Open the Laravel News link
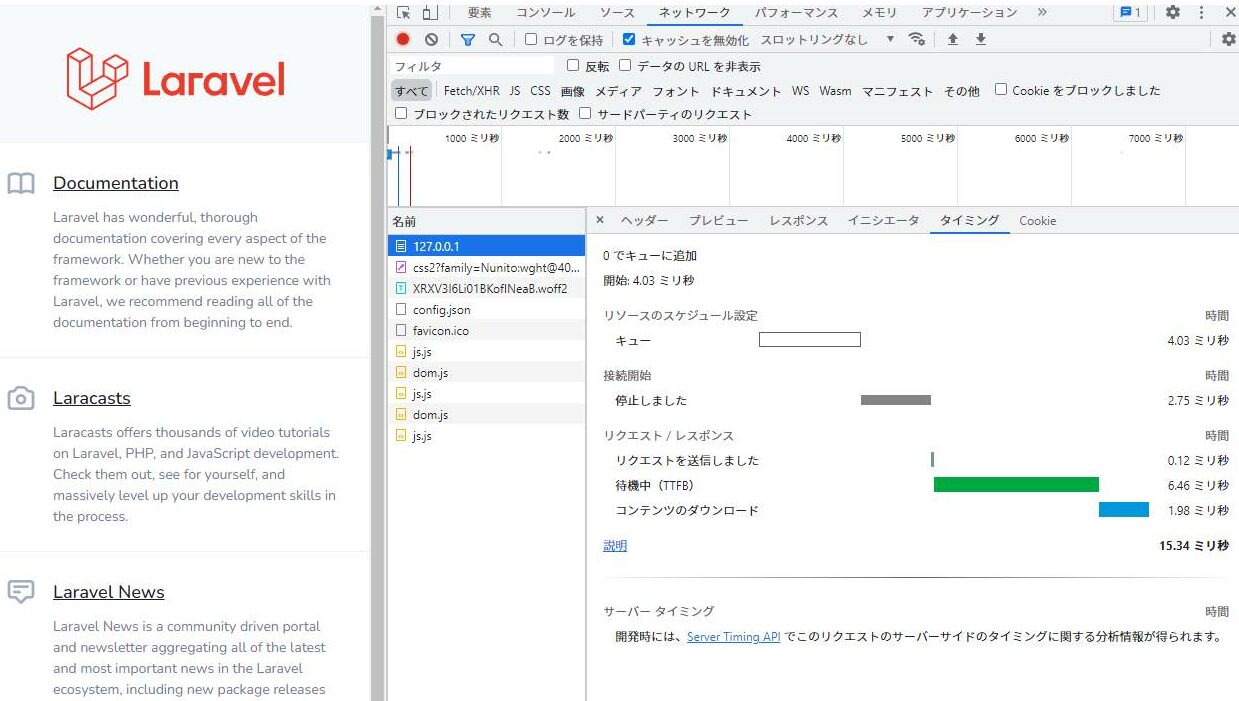 click(109, 592)
